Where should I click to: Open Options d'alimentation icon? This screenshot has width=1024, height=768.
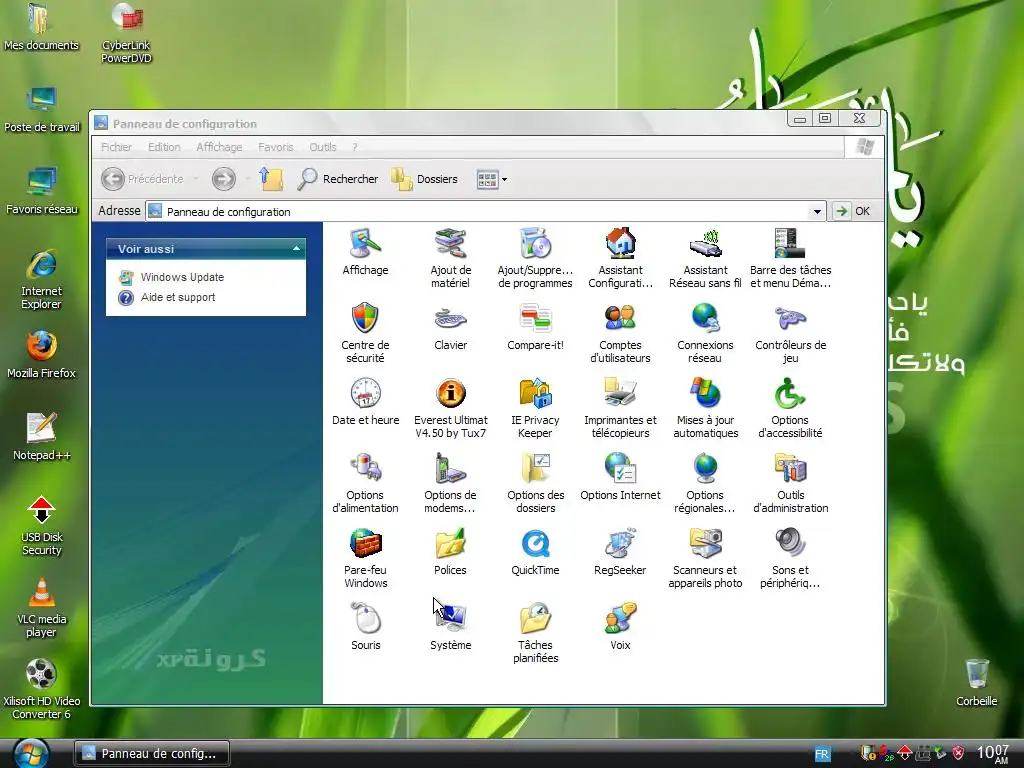click(x=365, y=483)
